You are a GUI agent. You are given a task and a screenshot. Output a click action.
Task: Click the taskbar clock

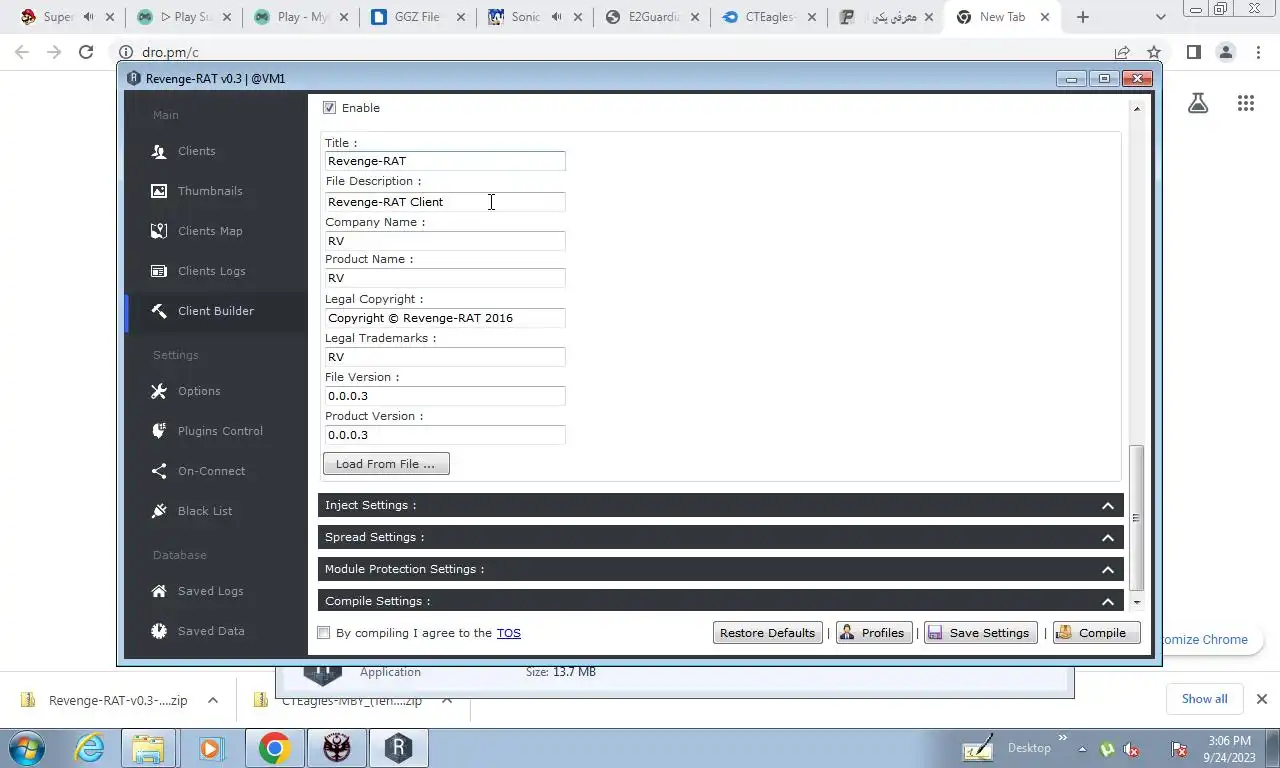click(x=1229, y=749)
